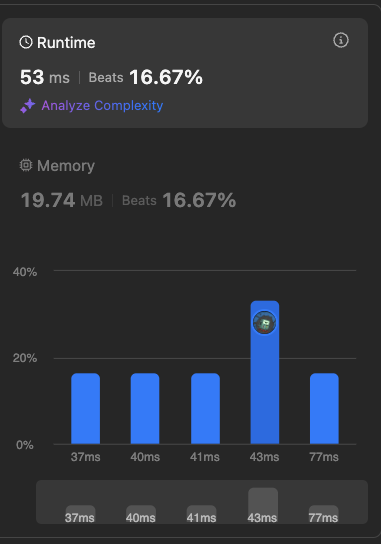Switch to the Memory section
The height and width of the screenshot is (544, 381).
pyautogui.click(x=57, y=165)
